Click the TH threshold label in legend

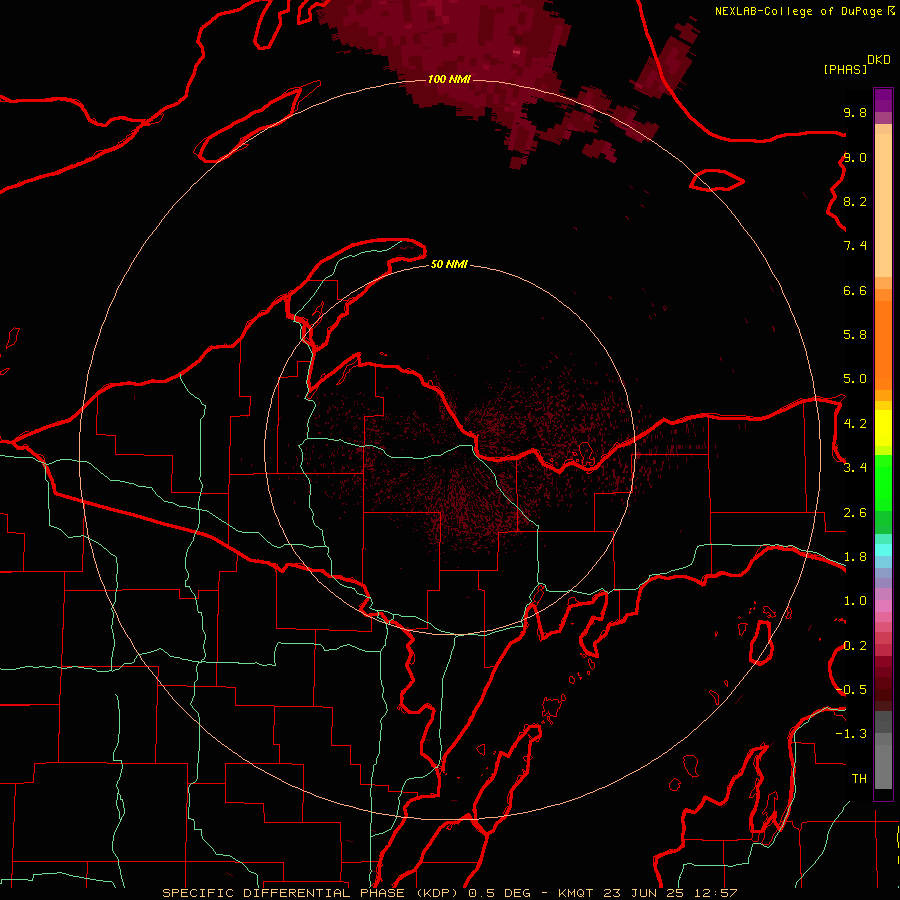coord(859,779)
